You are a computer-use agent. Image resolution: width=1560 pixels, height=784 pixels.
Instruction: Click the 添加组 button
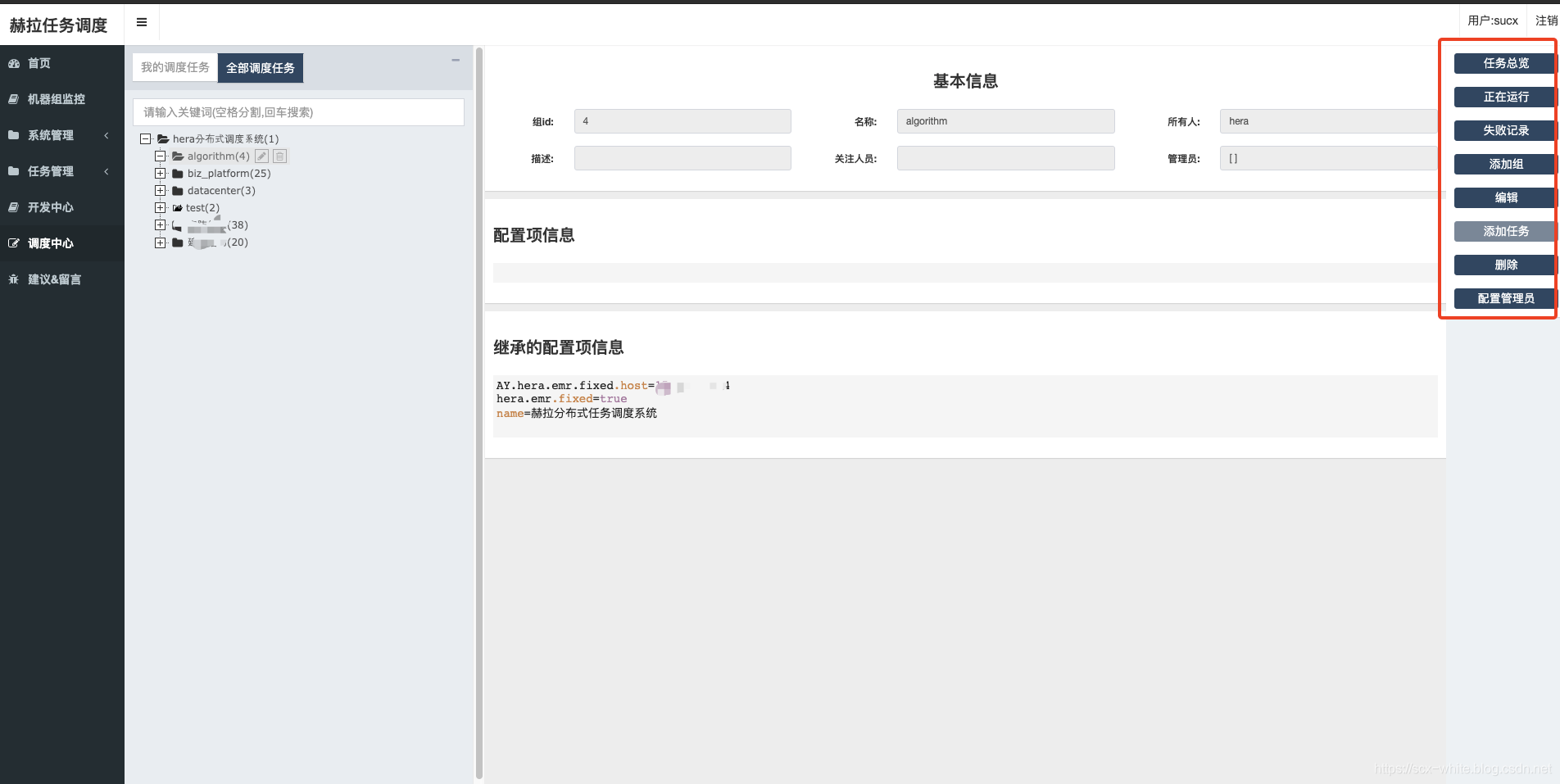point(1504,164)
